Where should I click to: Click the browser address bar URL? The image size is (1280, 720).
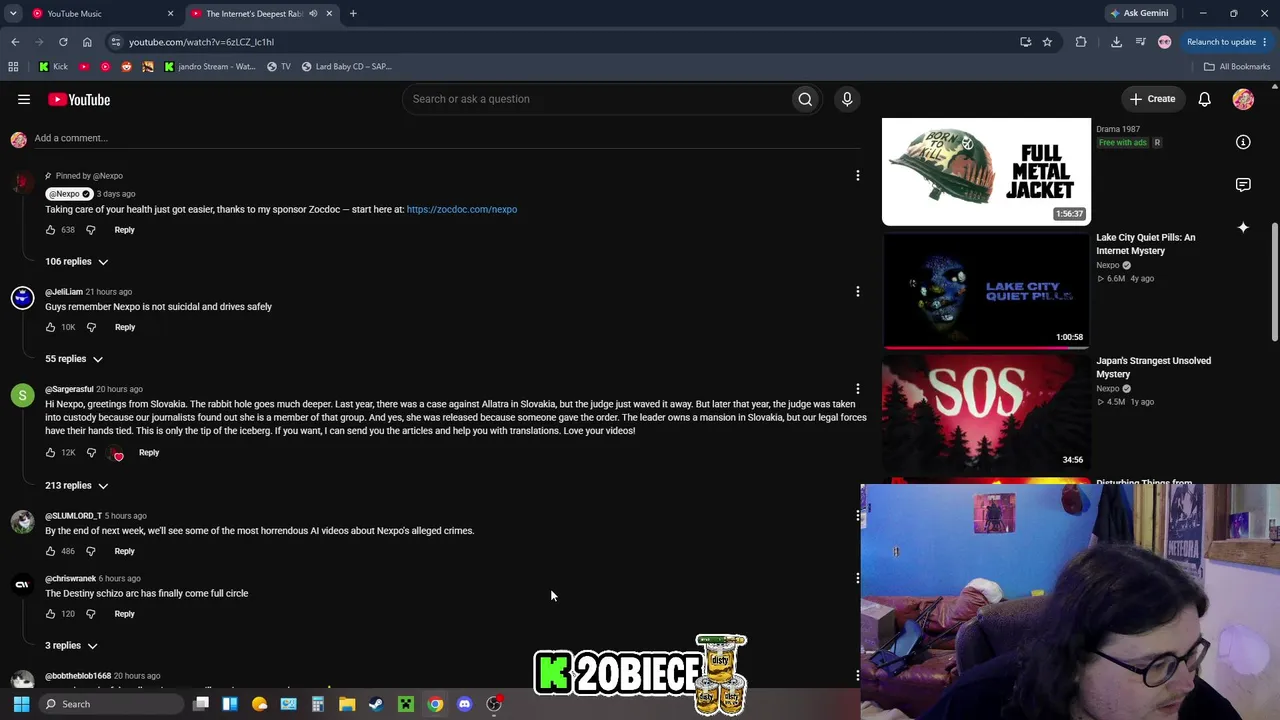(x=201, y=42)
